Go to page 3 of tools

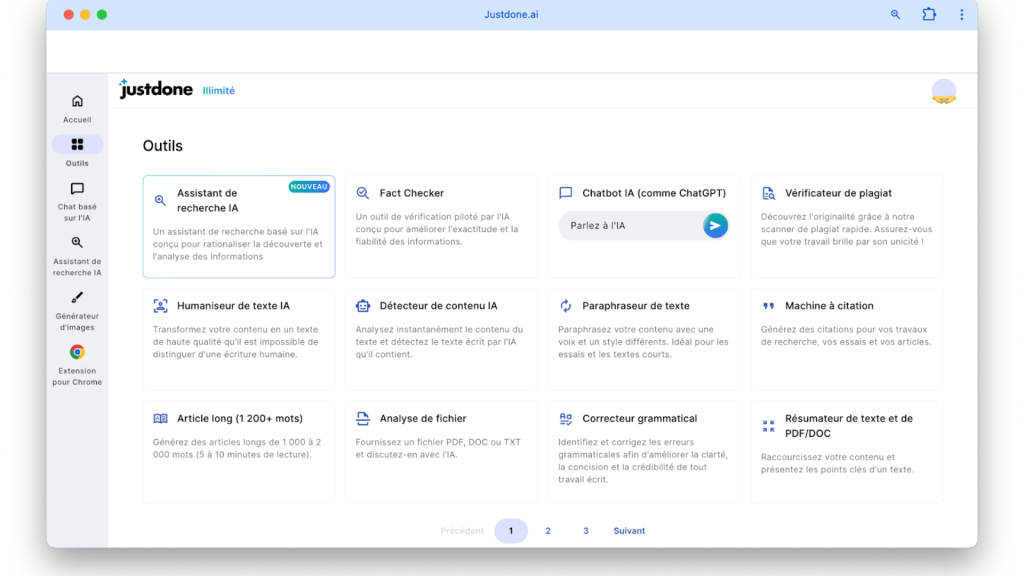tap(586, 531)
